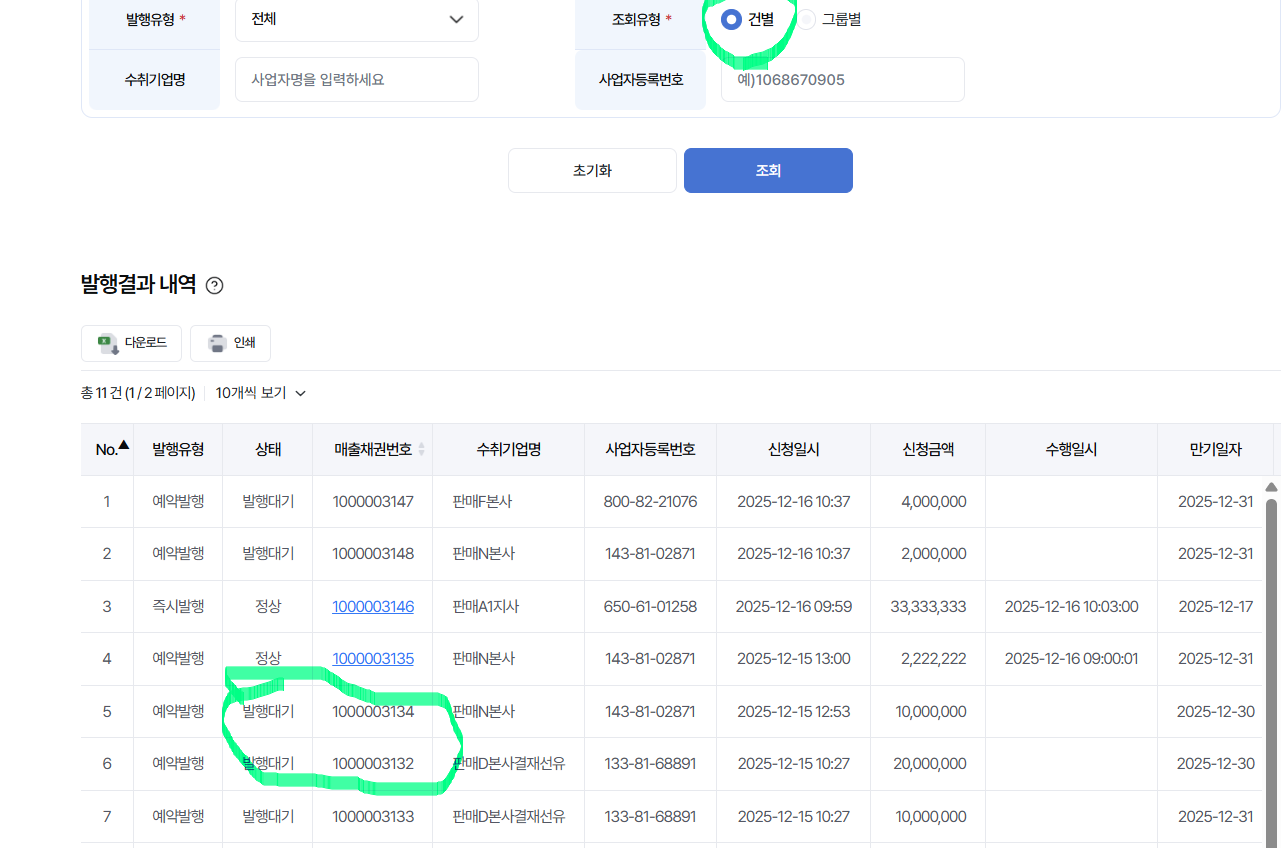This screenshot has height=848, width=1284.
Task: Click the 신청금액 column header
Action: coord(928,449)
